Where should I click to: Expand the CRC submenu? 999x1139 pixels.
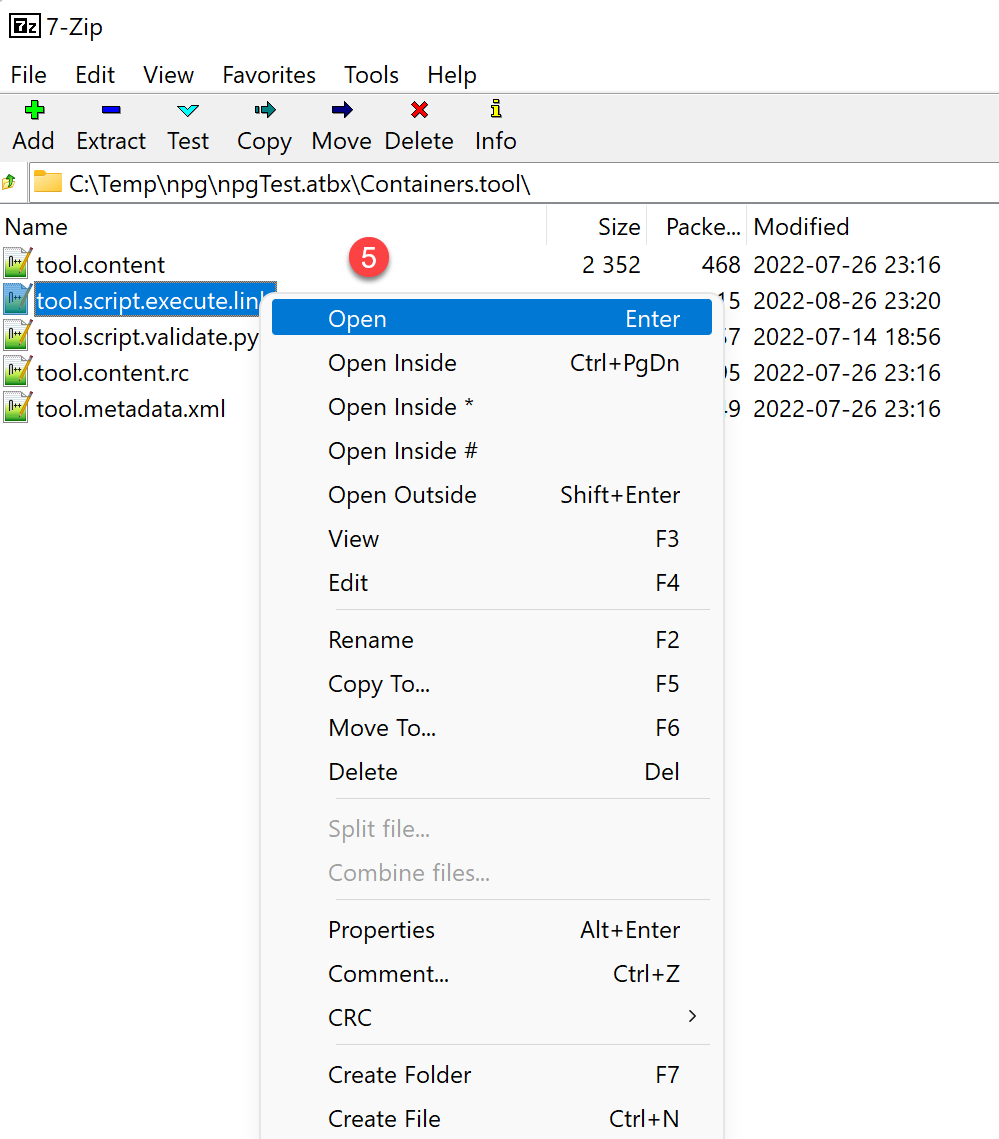492,1018
